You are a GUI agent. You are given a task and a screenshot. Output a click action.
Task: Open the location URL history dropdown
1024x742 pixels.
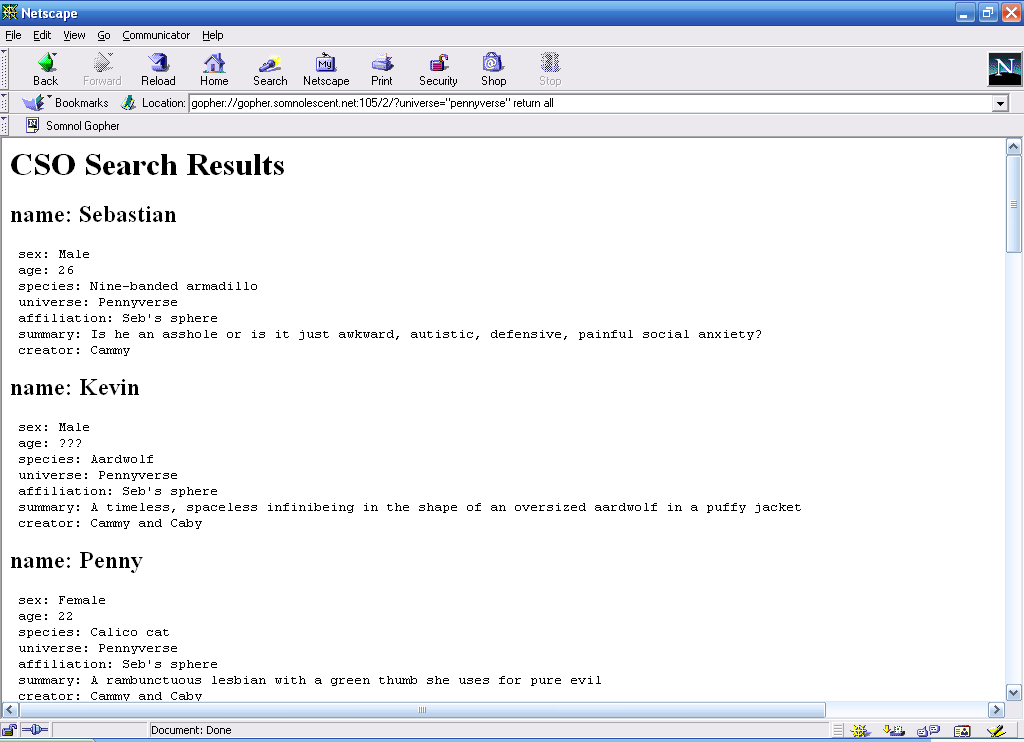(1000, 103)
